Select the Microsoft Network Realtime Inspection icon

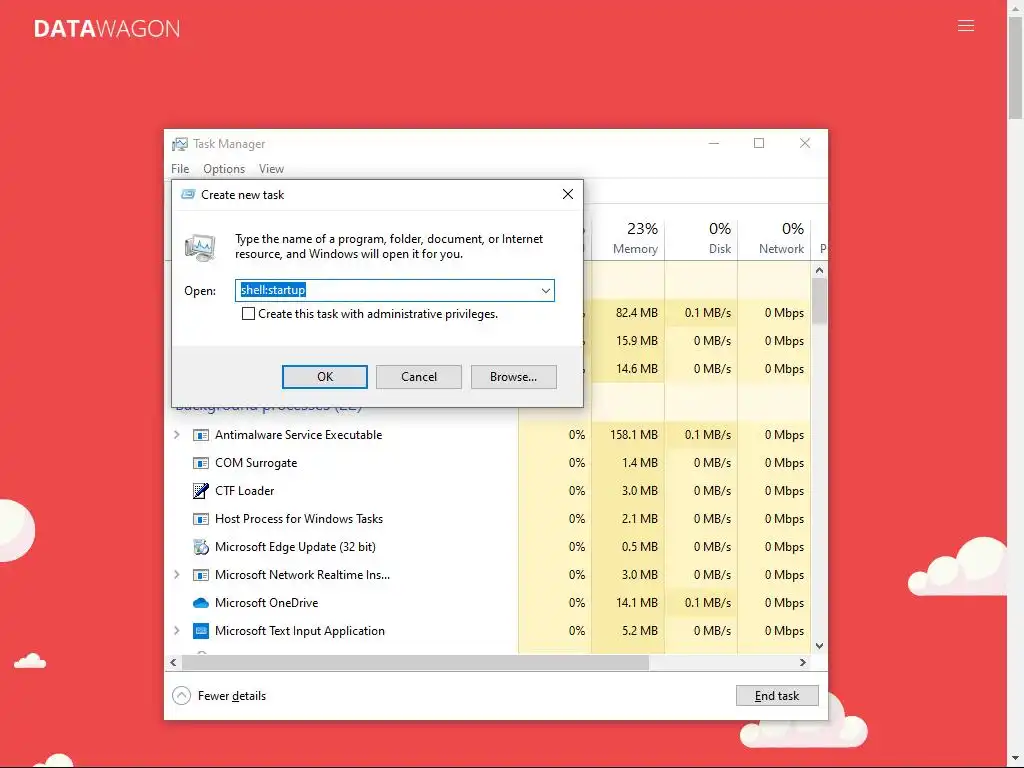(200, 575)
